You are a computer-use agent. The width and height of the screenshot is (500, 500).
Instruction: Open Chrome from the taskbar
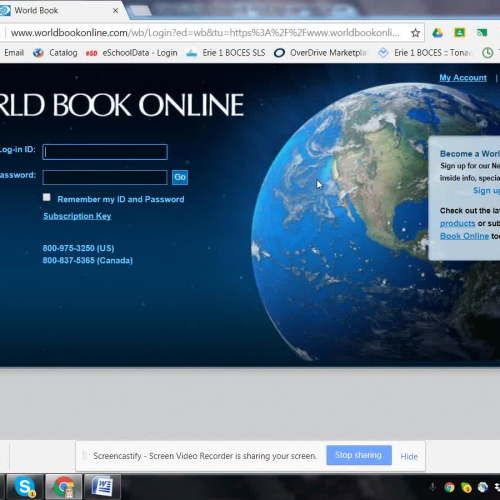(64, 487)
